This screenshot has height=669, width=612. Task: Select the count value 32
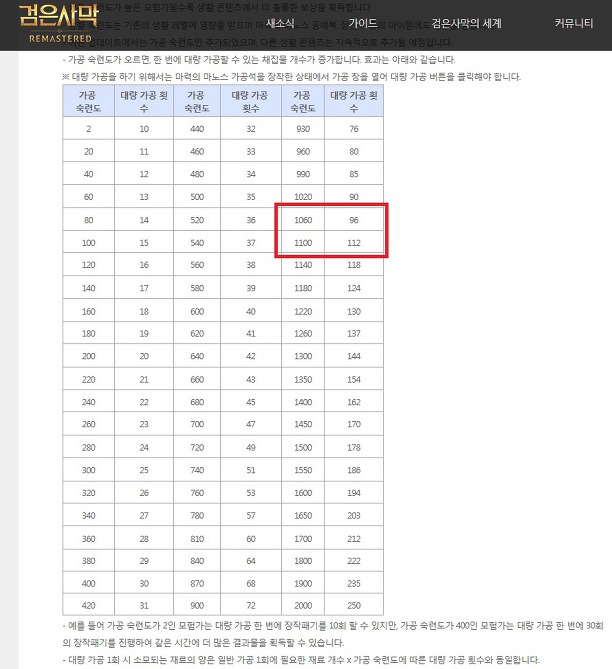pyautogui.click(x=251, y=129)
